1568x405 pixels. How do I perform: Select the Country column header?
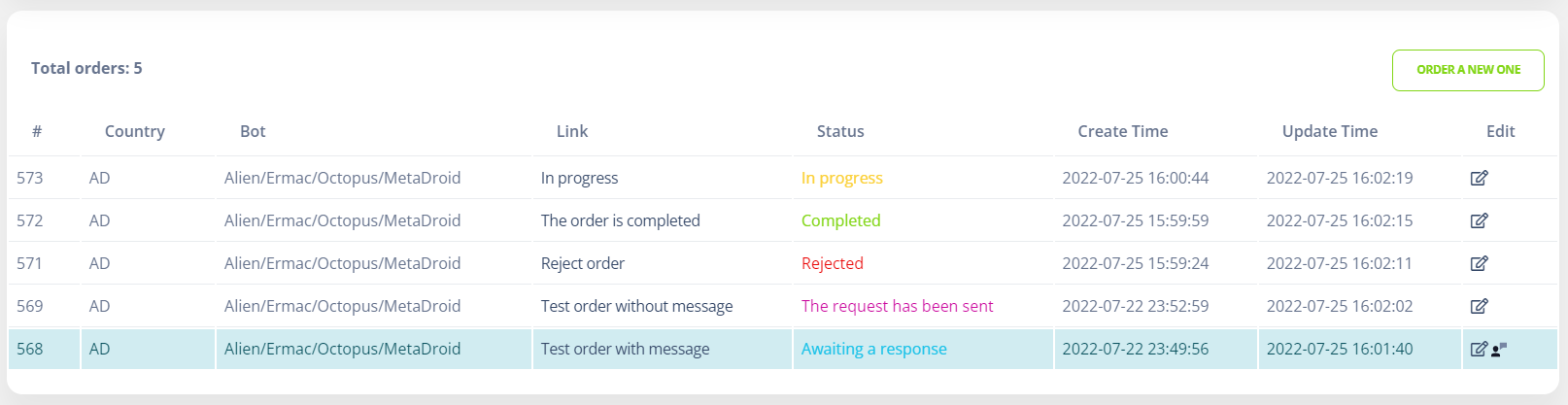point(135,131)
